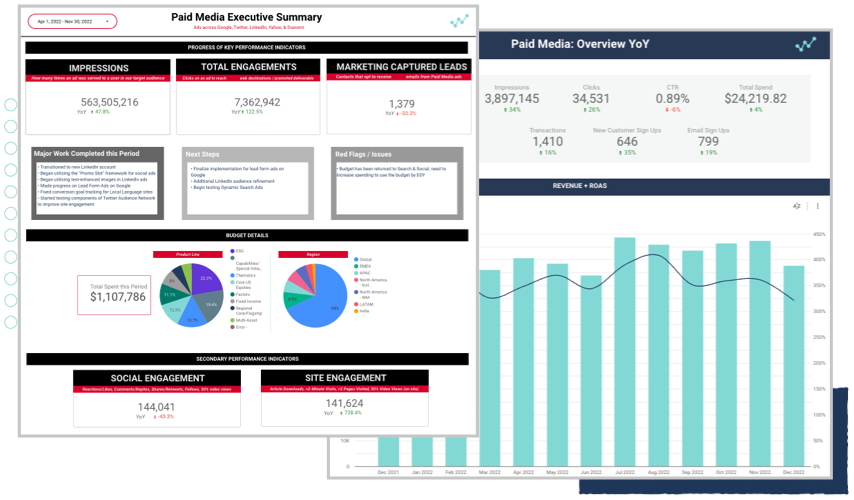Click the Progress of Key Performance Indicators header
This screenshot has width=854, height=500.
(x=247, y=47)
